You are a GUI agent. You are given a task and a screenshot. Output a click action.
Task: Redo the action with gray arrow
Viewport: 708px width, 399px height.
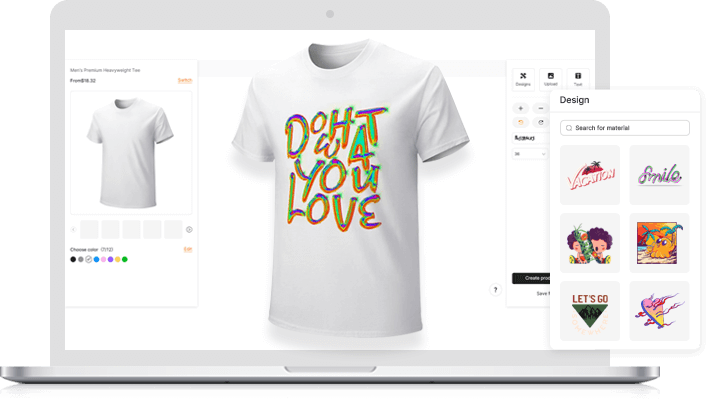[540, 122]
